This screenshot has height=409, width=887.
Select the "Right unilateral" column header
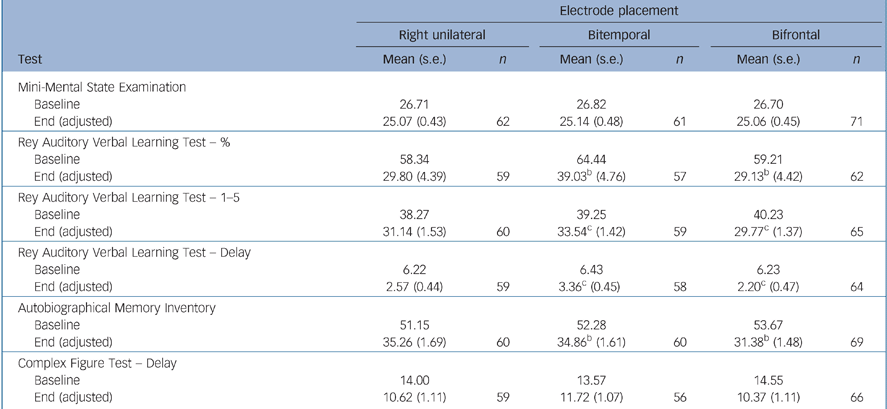tap(428, 35)
